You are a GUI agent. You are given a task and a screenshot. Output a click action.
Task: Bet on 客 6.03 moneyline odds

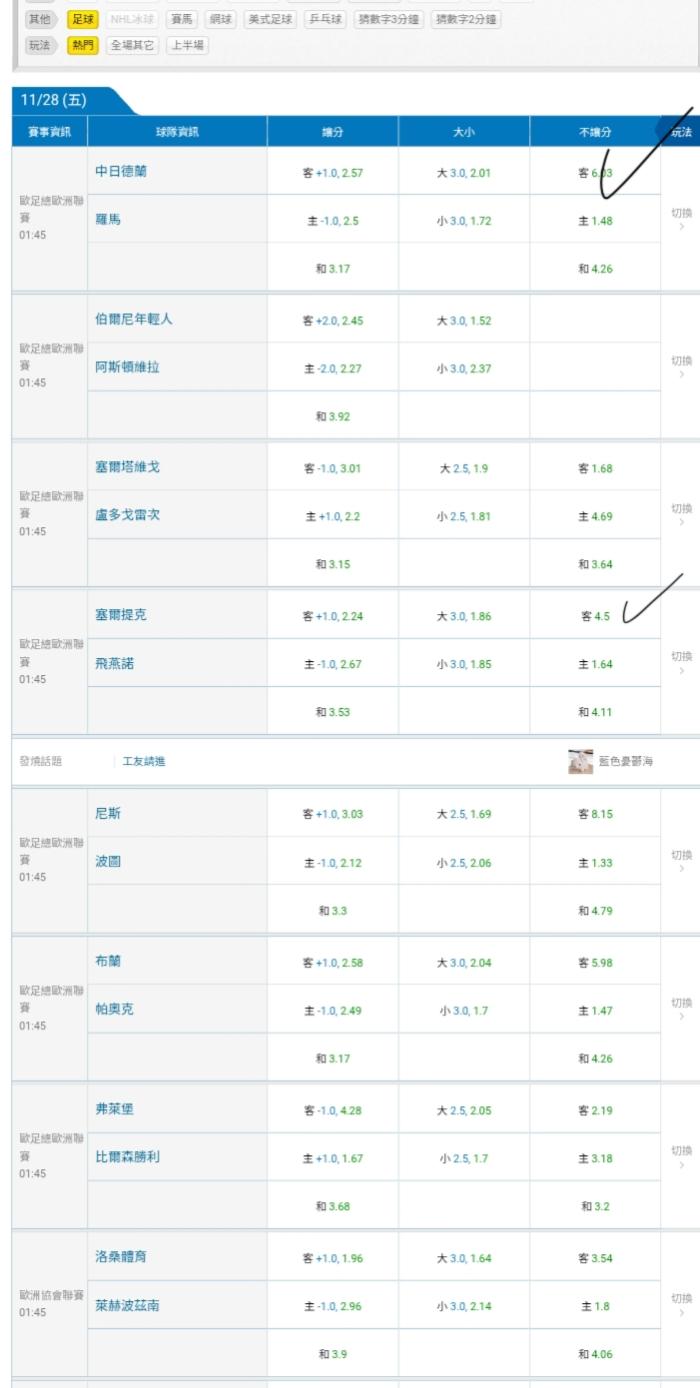pos(595,173)
